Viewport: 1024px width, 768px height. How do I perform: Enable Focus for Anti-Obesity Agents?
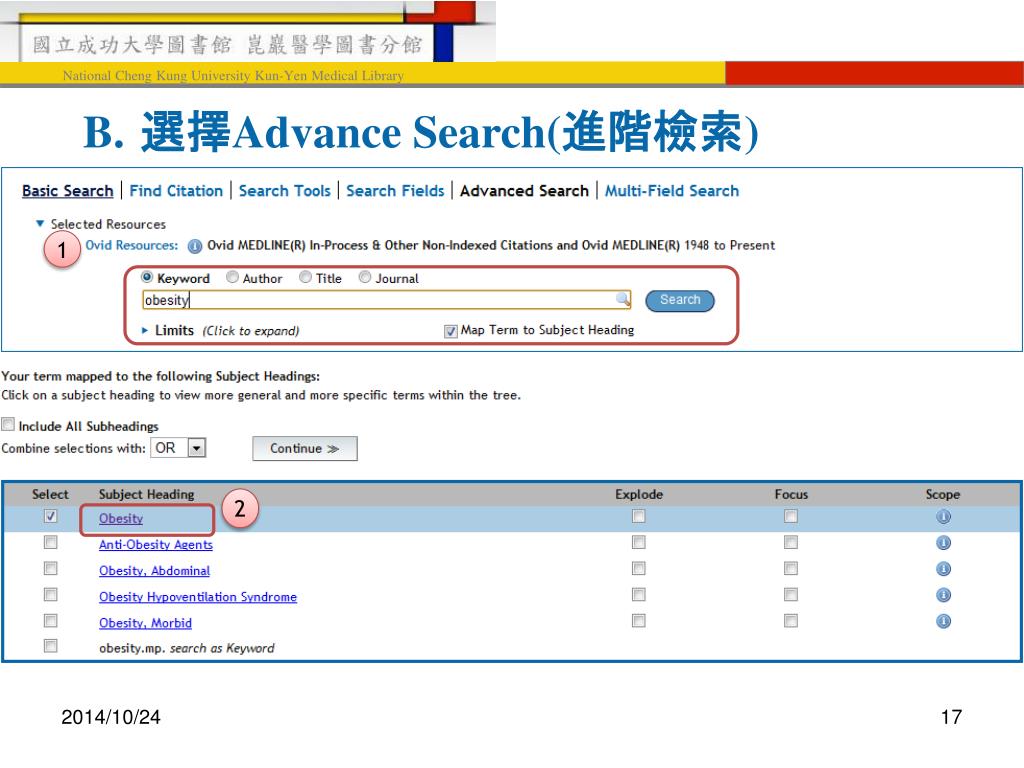[x=791, y=542]
